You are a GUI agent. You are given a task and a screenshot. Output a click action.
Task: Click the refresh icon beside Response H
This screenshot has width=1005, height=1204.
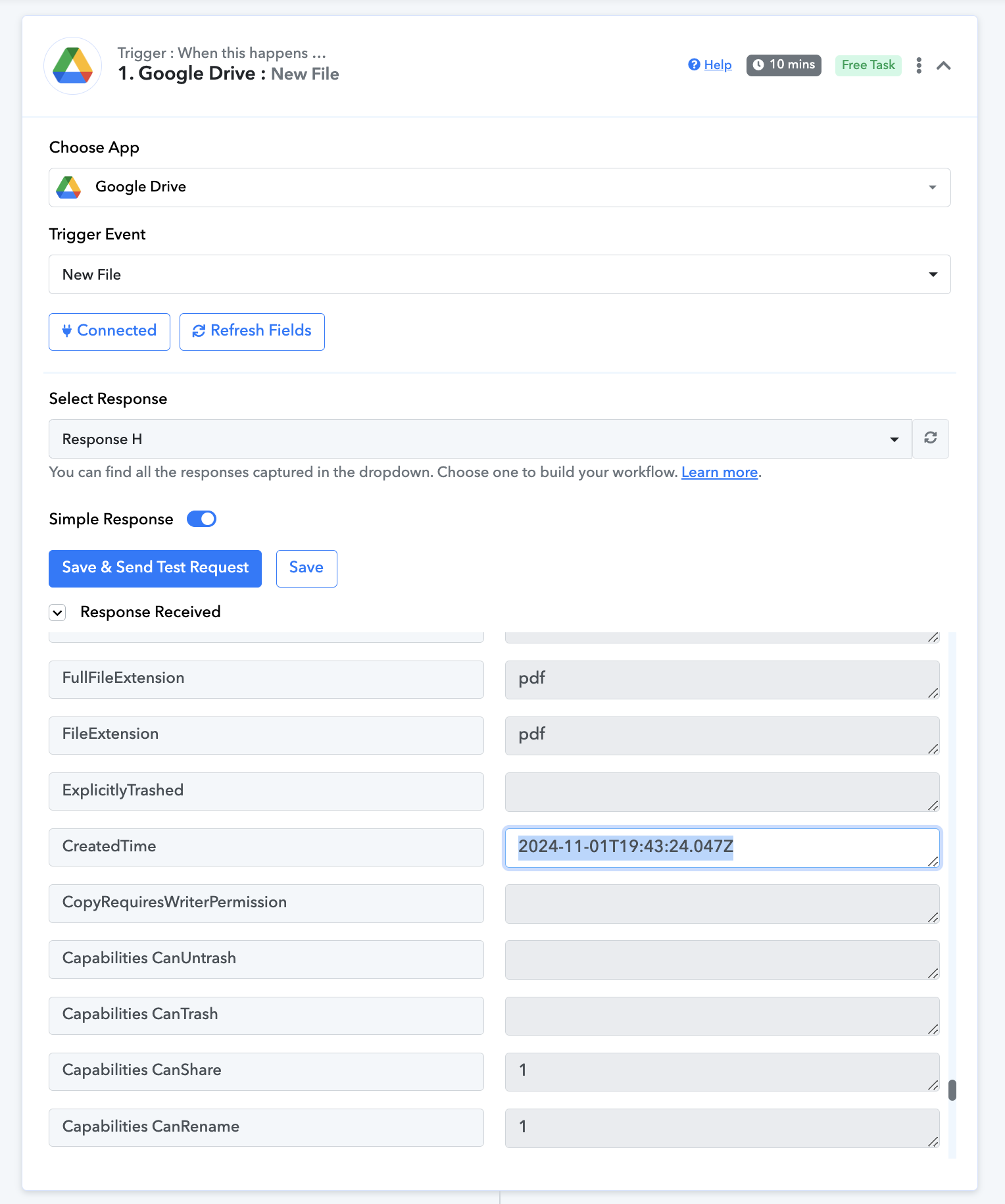[x=930, y=438]
